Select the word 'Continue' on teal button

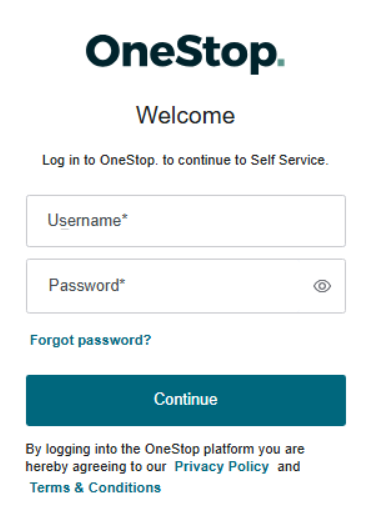[186, 399]
